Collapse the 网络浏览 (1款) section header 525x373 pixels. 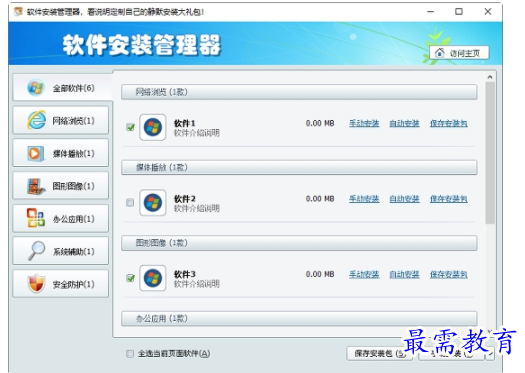299,92
